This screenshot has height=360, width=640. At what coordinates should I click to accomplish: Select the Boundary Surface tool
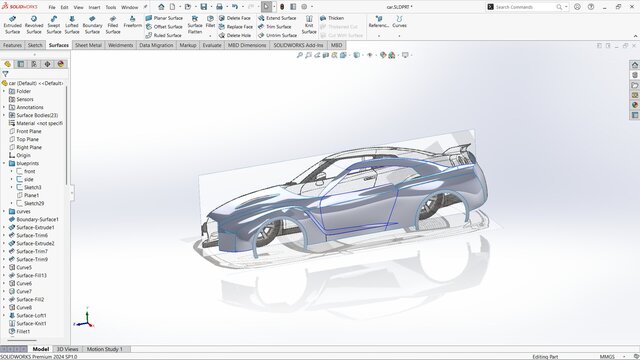(92, 25)
